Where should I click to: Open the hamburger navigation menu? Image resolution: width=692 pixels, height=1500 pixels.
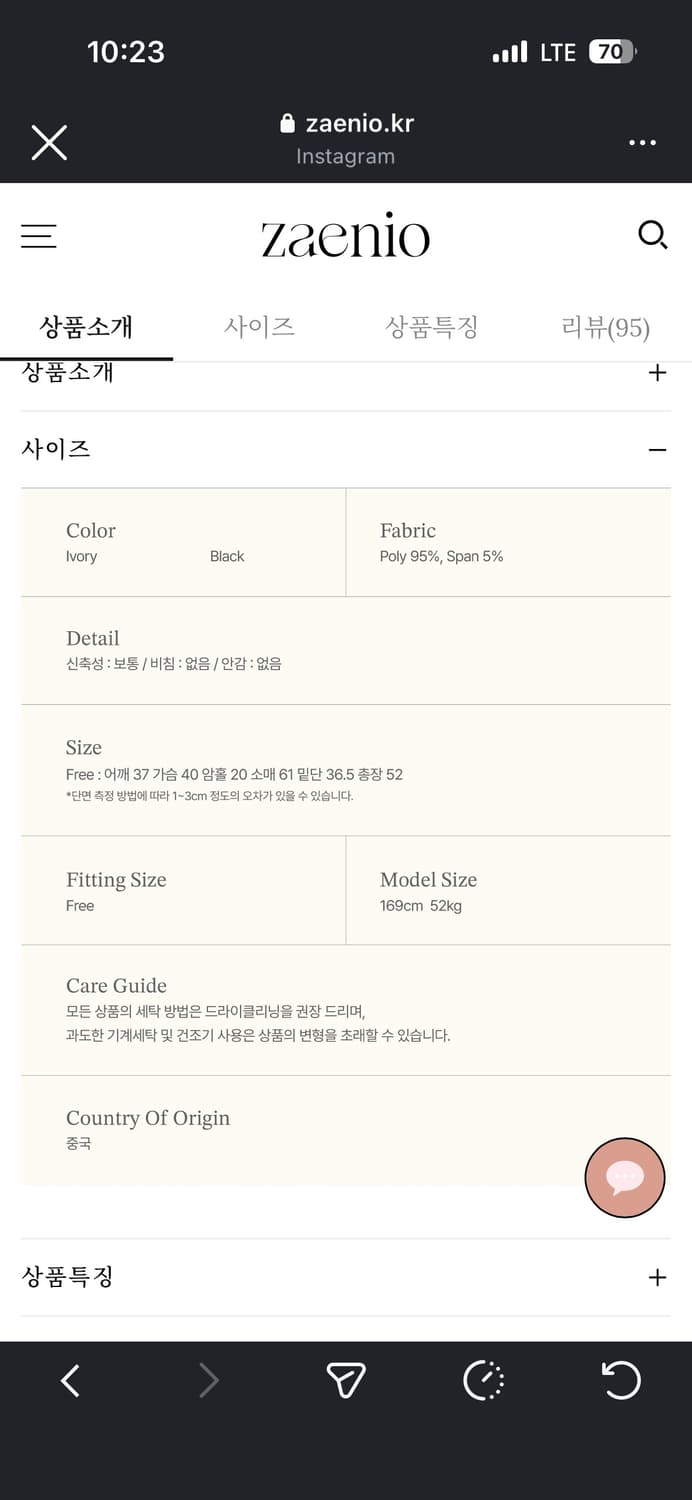pyautogui.click(x=38, y=236)
